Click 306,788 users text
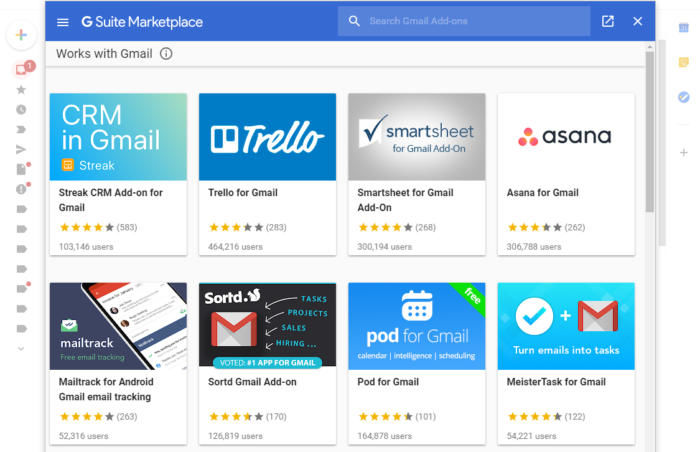Image resolution: width=700 pixels, height=452 pixels. click(533, 247)
